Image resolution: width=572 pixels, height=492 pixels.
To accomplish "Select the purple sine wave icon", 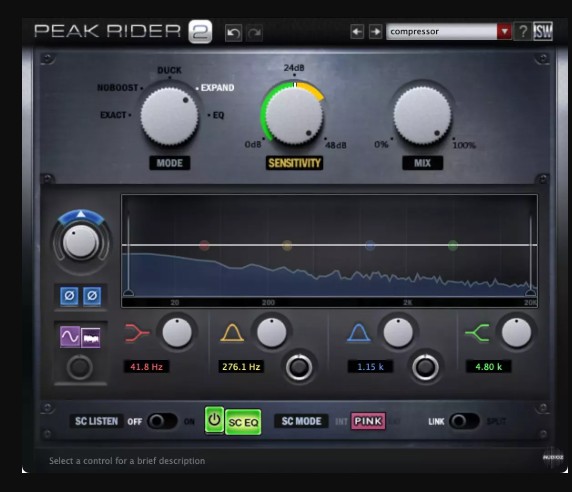I will coord(70,337).
